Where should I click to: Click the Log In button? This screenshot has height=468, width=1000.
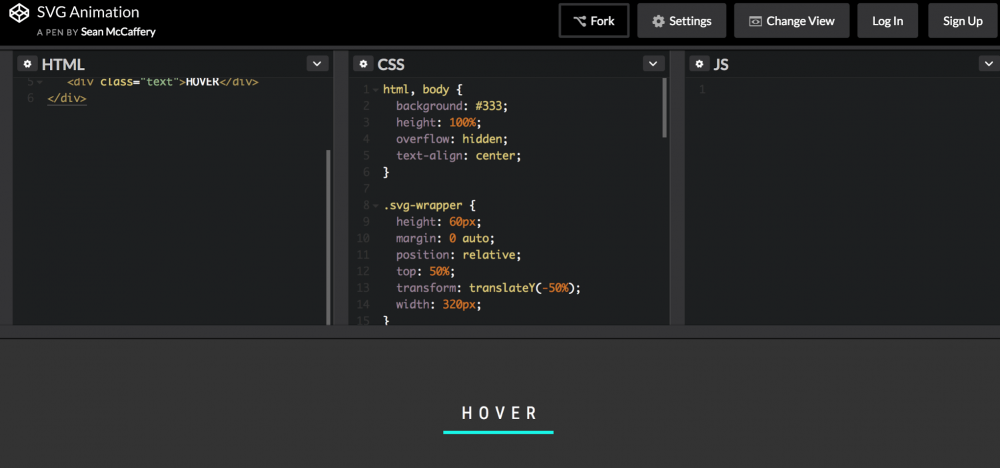888,21
